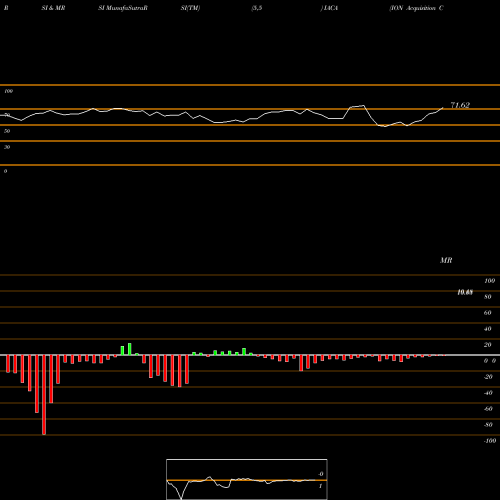Click the MR axis label -100
500x500 pixels.
pos(490,441)
